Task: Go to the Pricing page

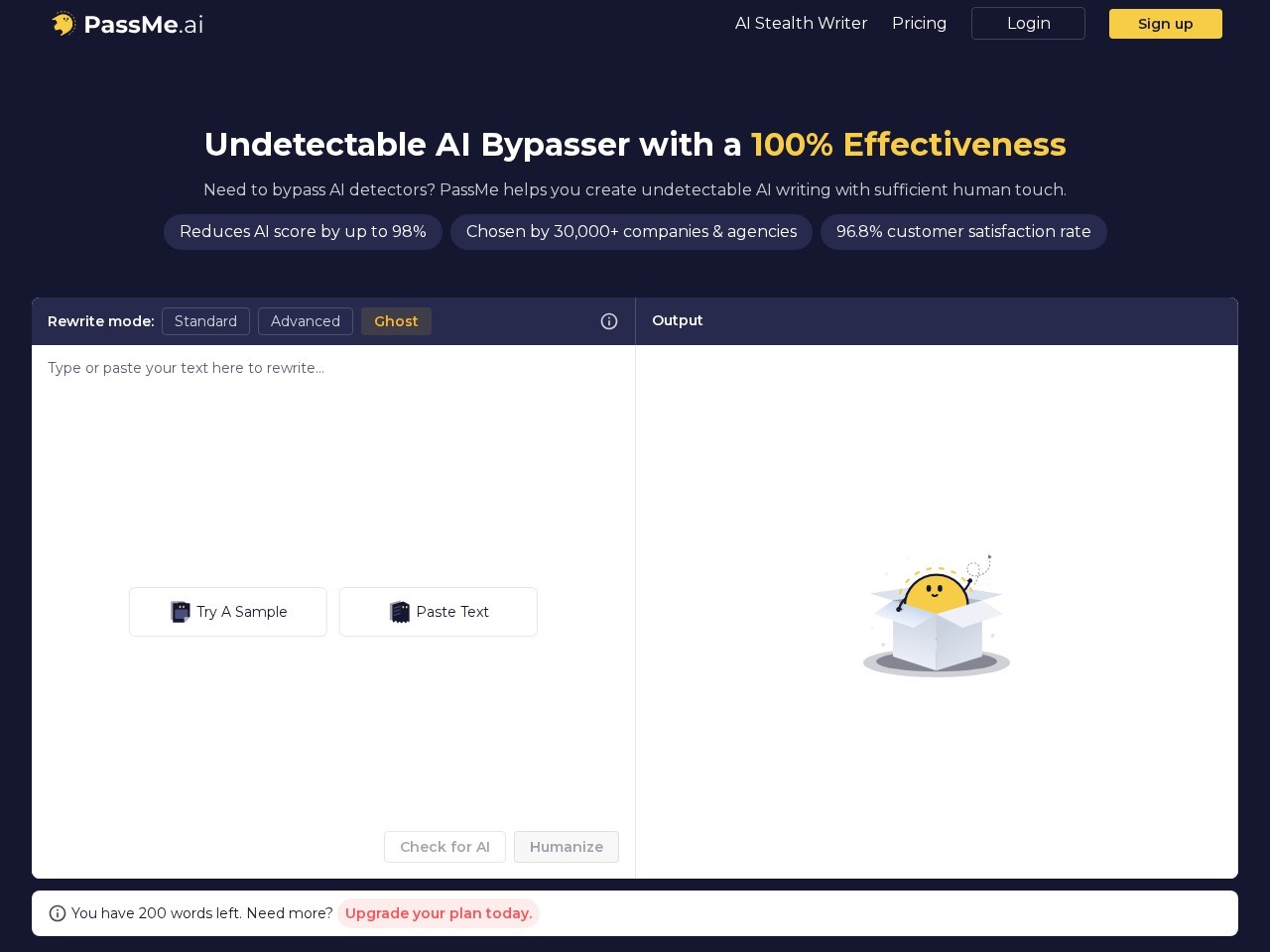Action: pos(919,24)
